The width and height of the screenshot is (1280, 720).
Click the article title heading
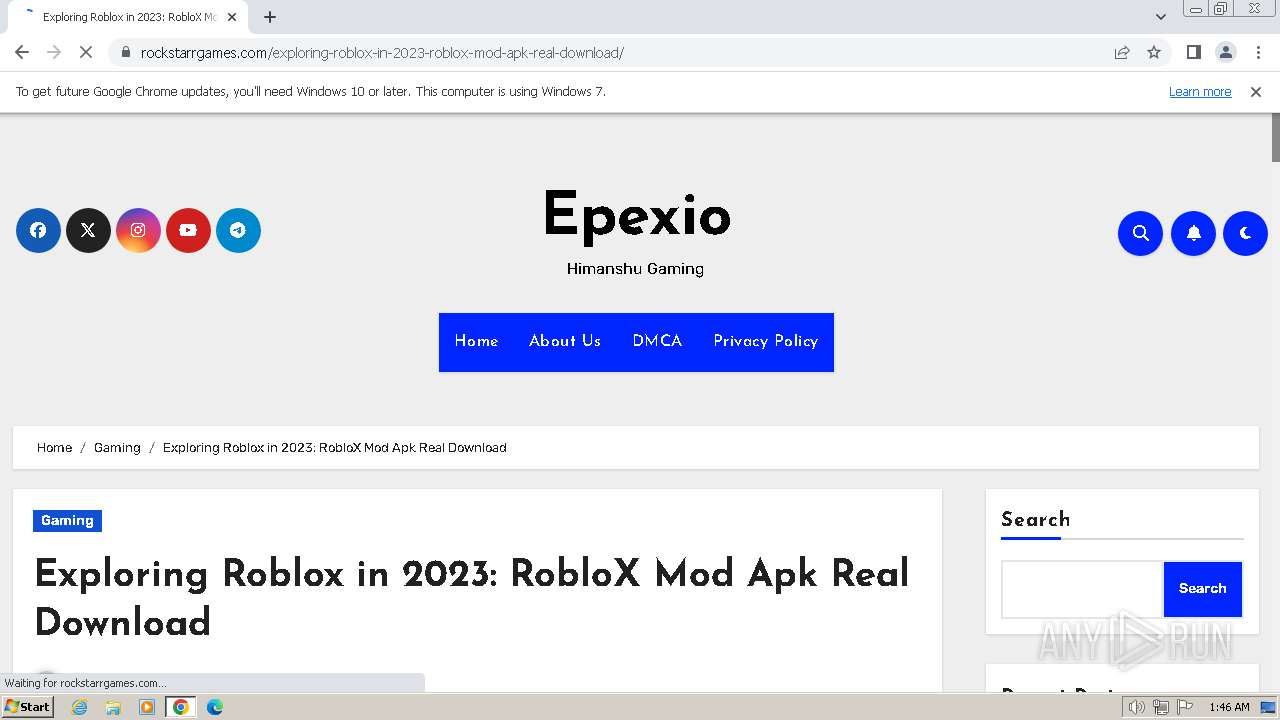(x=472, y=598)
